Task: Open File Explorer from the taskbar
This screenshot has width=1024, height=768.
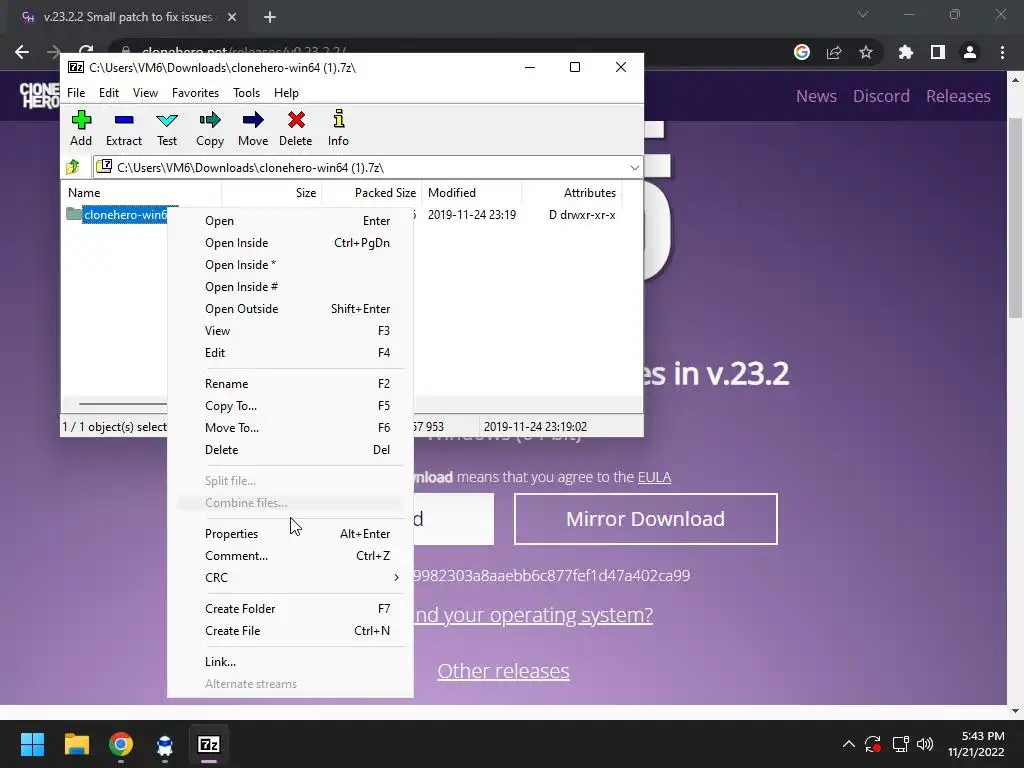Action: (76, 744)
